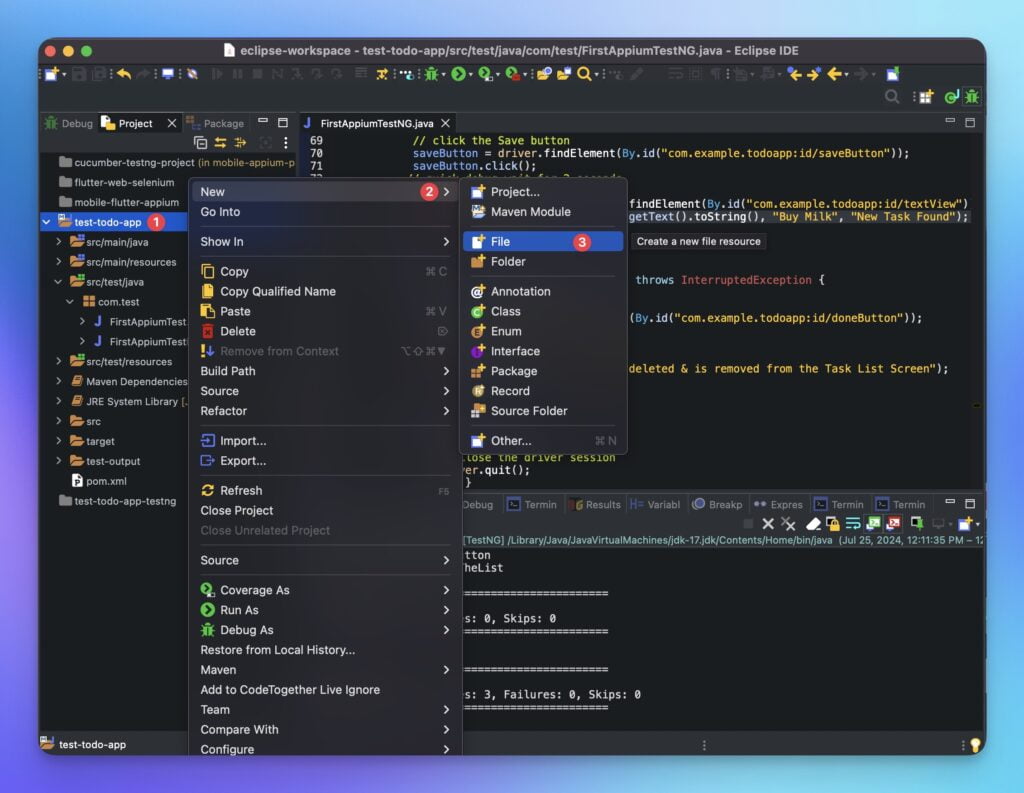Click the Undo arrow in the toolbar

(124, 74)
